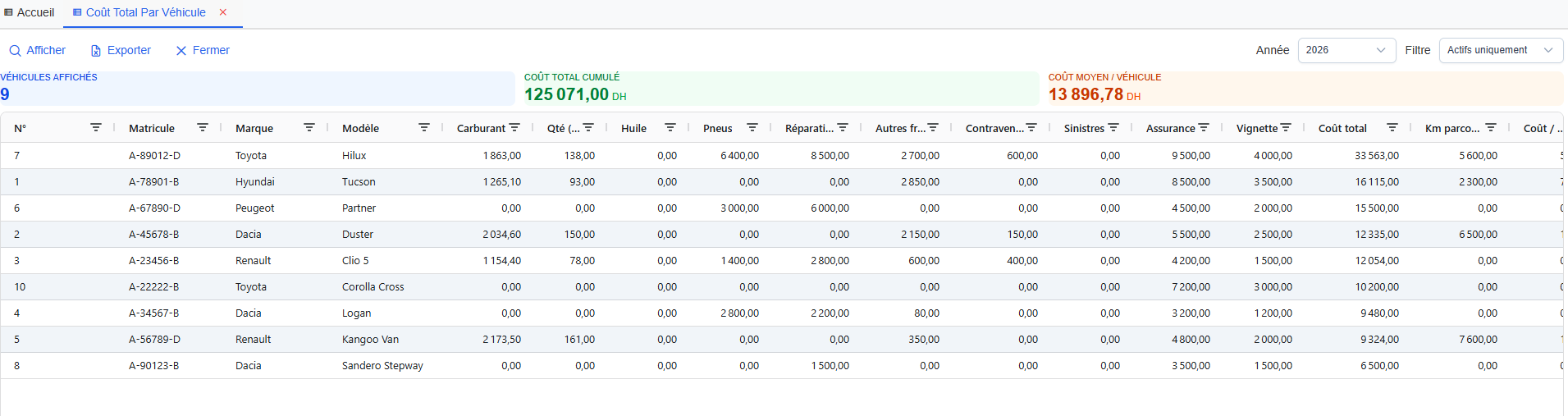Open the Assurance column filter icon
Screen dimensions: 1568x416
(1204, 128)
